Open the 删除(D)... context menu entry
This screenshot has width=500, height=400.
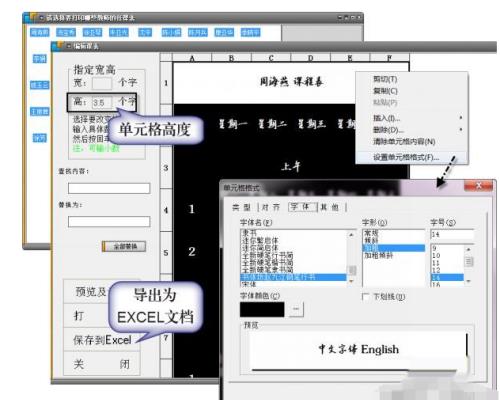[x=388, y=129]
